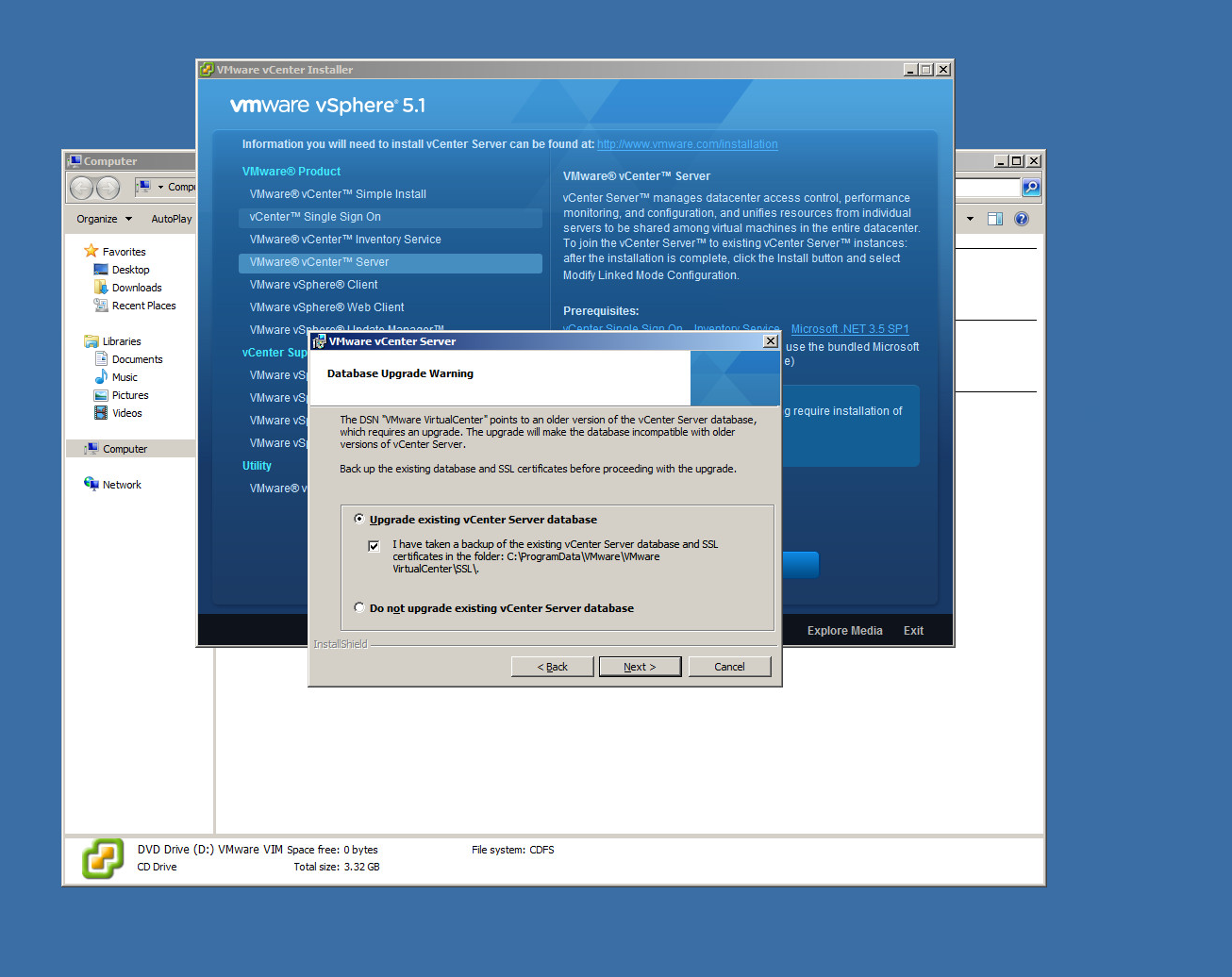Screen dimensions: 1232x977
Task: Expand the address bar Computer dropdown arrow
Action: coord(160,187)
